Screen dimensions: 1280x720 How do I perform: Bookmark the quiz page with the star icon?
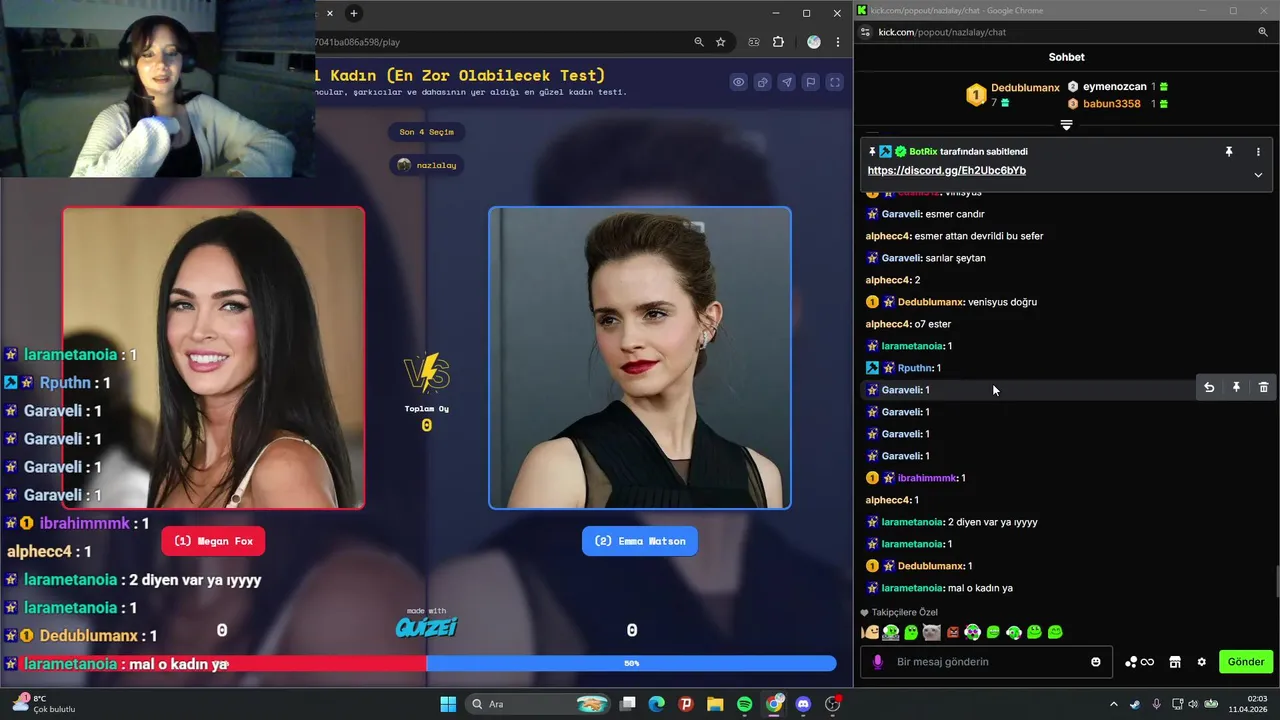pyautogui.click(x=720, y=42)
